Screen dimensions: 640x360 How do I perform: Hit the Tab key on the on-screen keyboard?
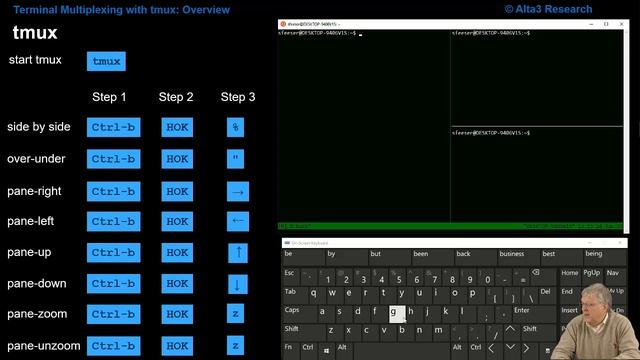coord(295,295)
